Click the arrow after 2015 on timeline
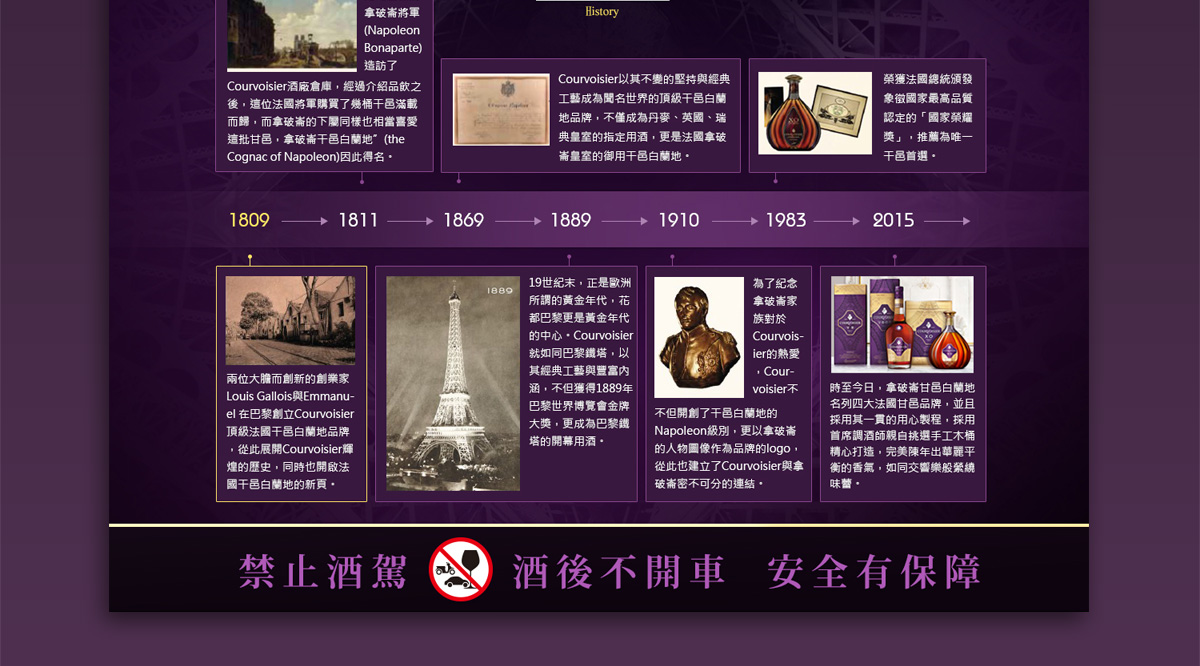The image size is (1200, 666). pyautogui.click(x=947, y=221)
